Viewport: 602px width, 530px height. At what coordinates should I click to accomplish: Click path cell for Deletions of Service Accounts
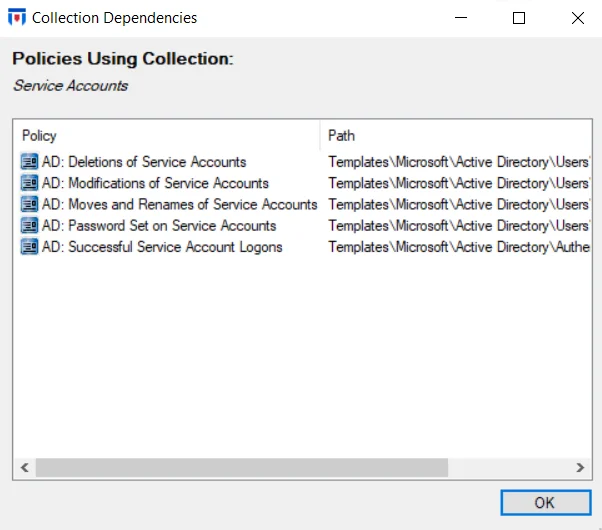tap(459, 162)
